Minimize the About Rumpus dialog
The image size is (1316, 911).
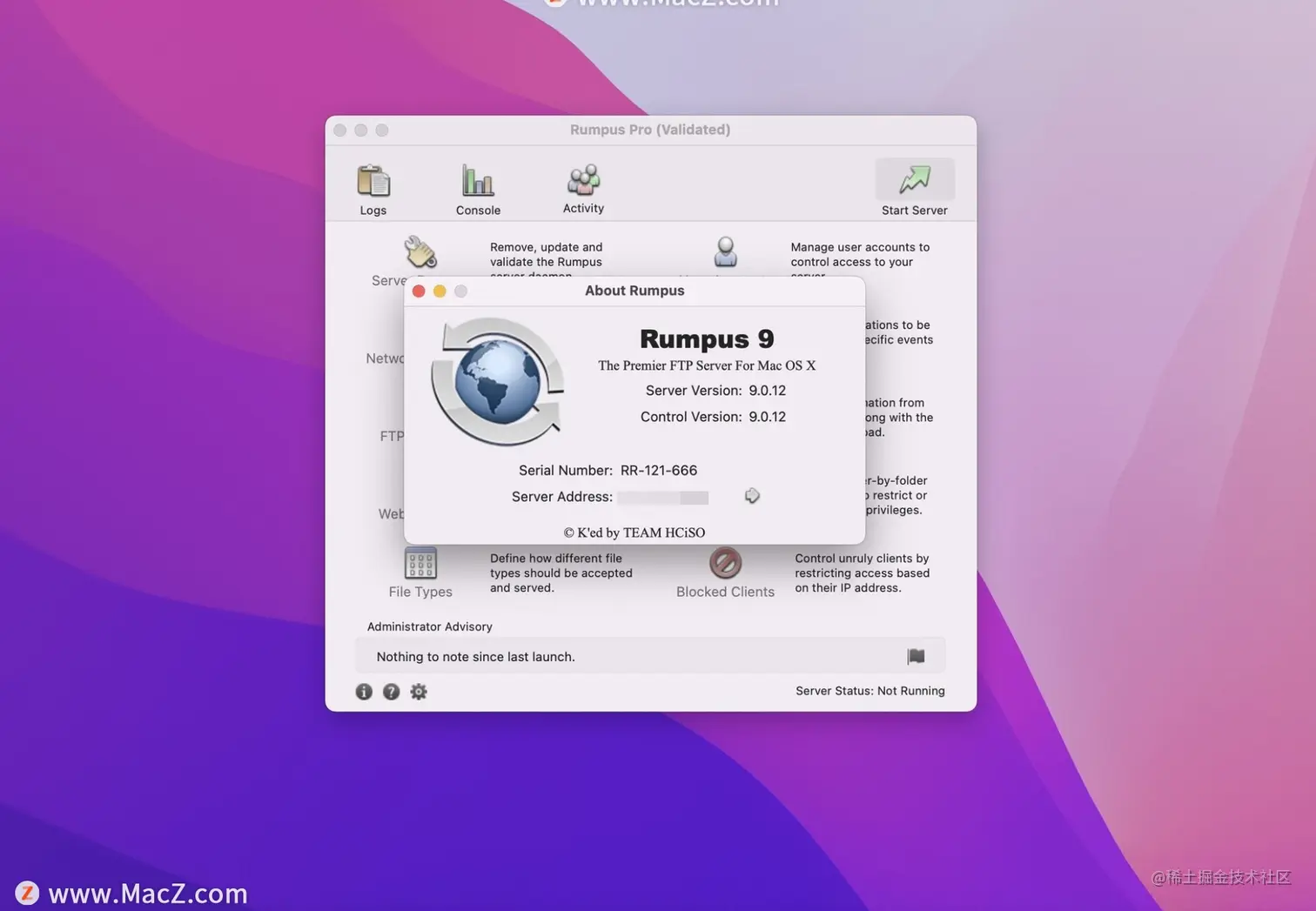(x=440, y=291)
